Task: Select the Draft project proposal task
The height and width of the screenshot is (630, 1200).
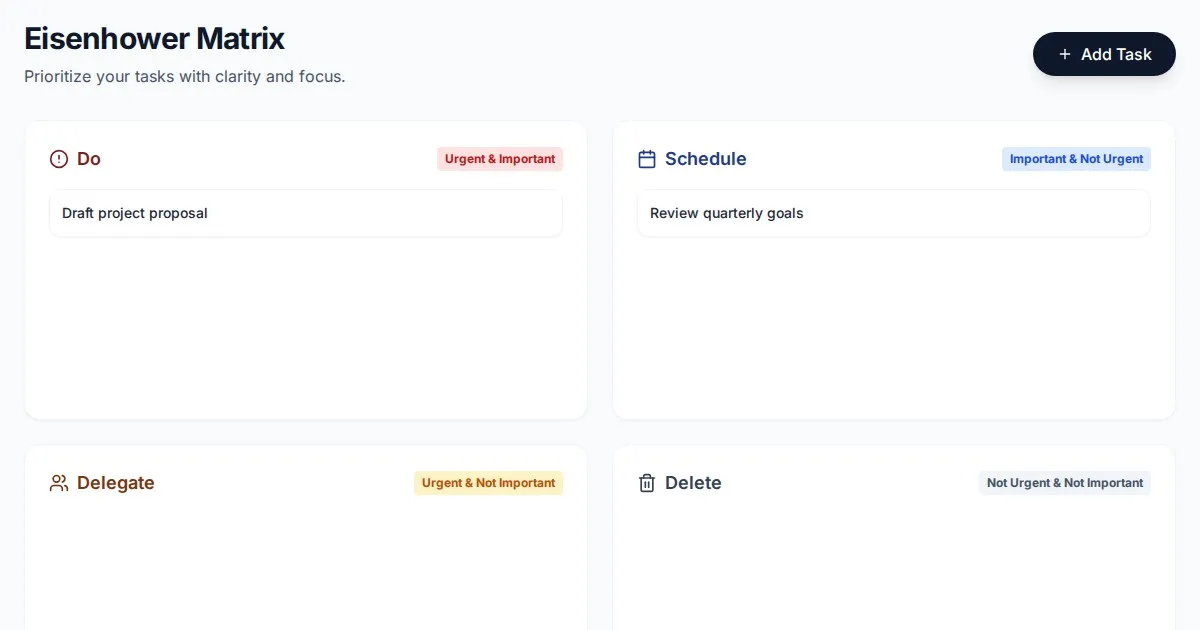Action: tap(306, 213)
